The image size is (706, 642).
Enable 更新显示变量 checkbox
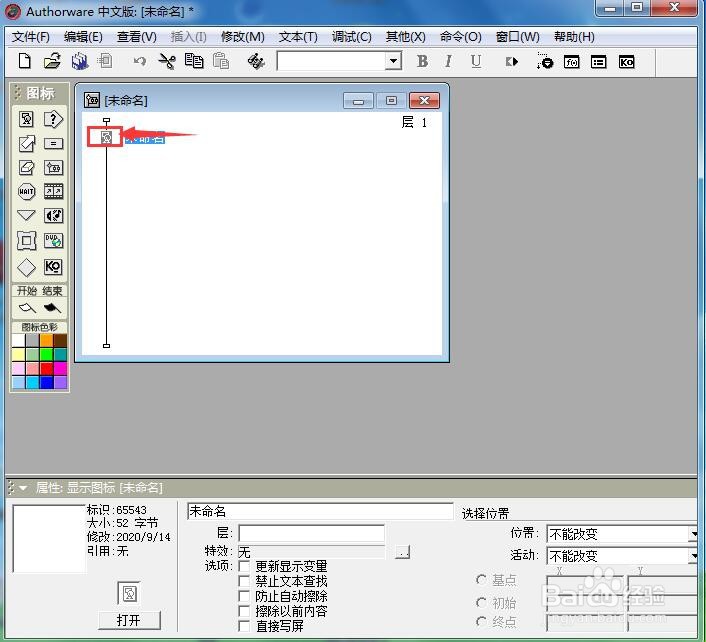(x=244, y=565)
